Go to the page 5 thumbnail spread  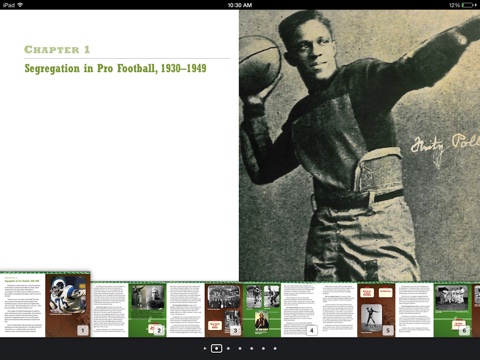click(357, 310)
